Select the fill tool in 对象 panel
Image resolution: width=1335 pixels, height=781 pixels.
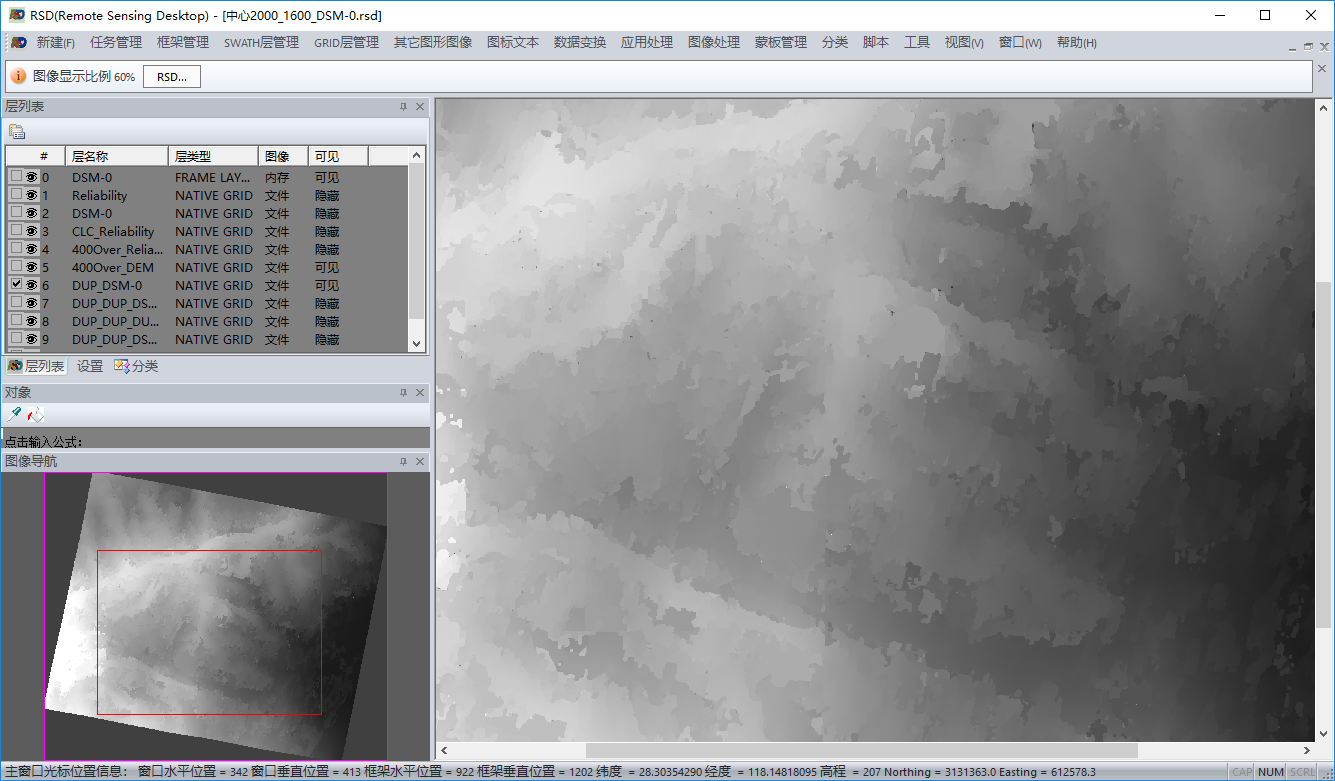[x=34, y=414]
